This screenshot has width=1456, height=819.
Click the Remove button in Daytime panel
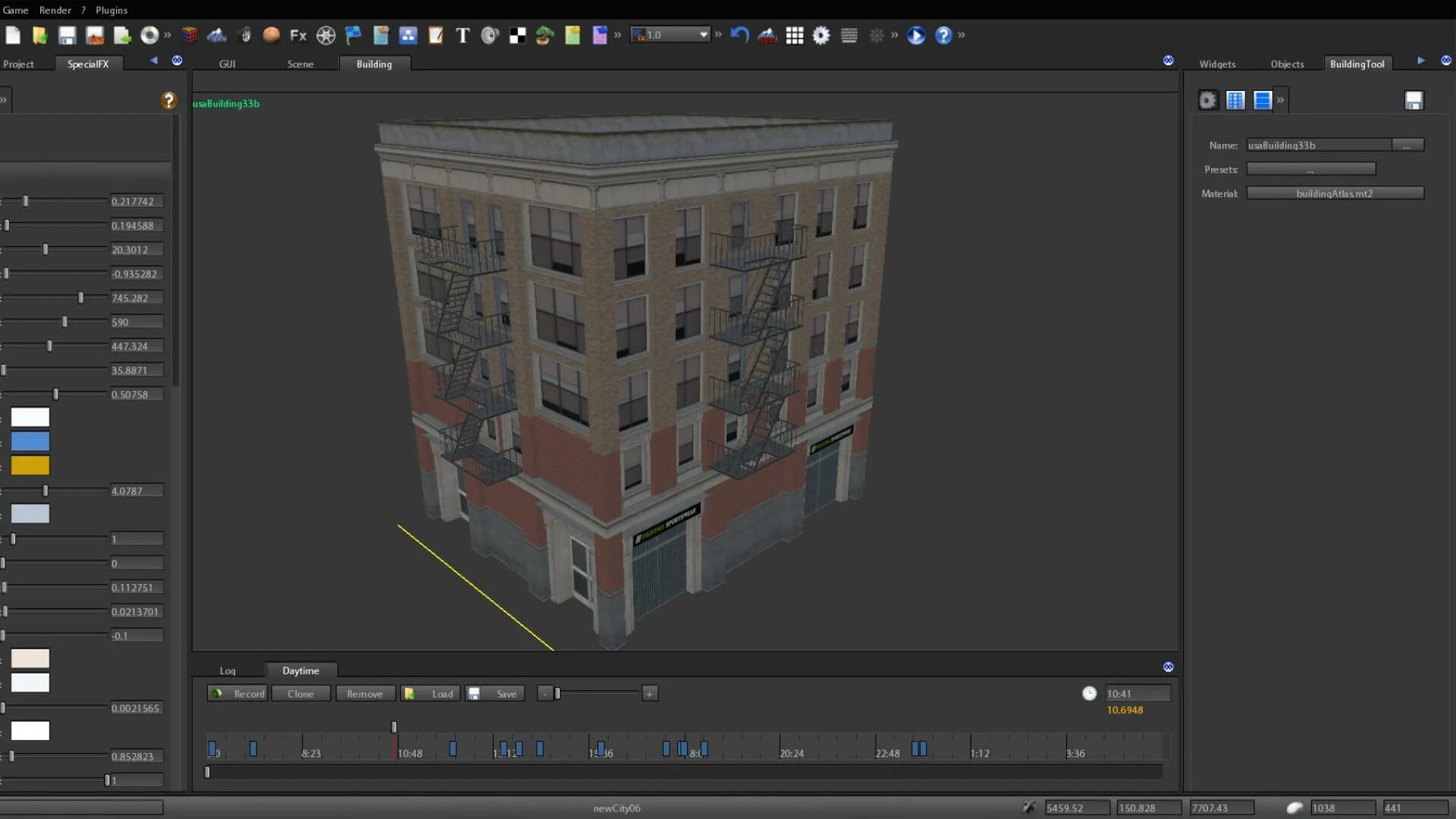[365, 693]
